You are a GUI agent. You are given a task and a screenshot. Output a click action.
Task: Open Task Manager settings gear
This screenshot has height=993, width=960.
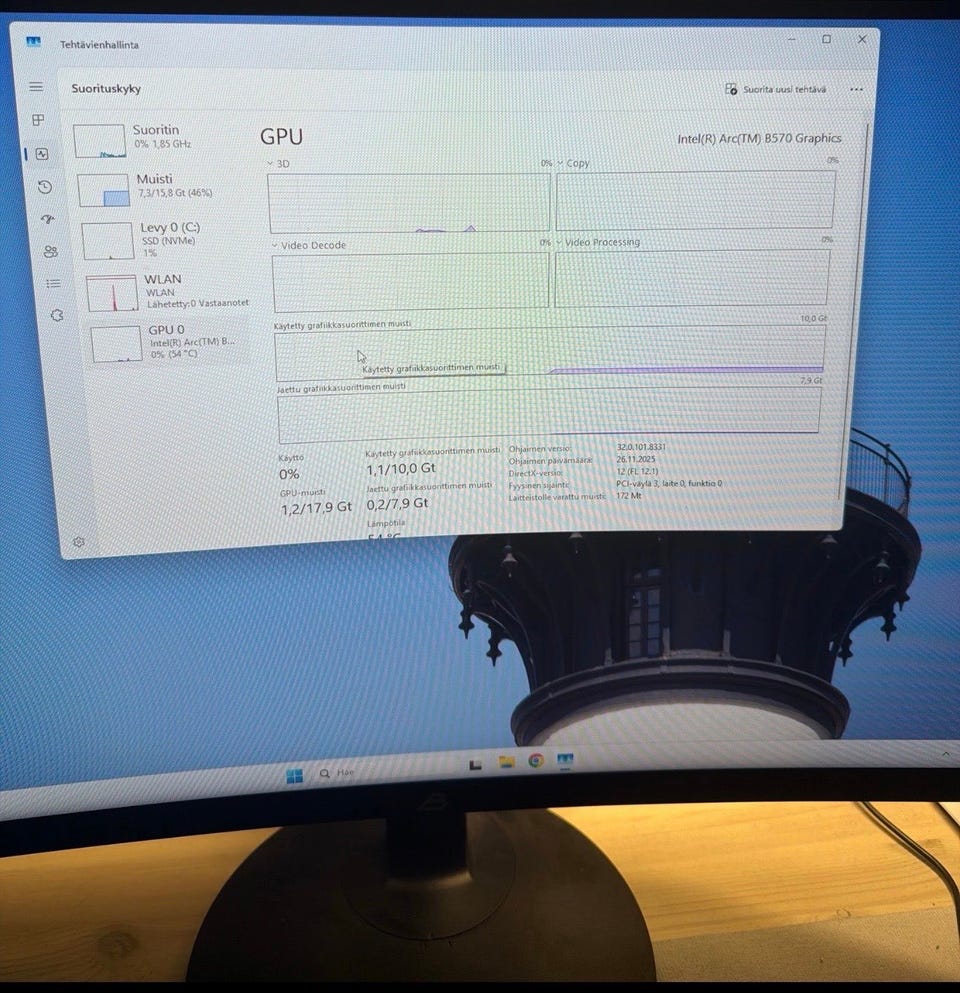coord(79,542)
